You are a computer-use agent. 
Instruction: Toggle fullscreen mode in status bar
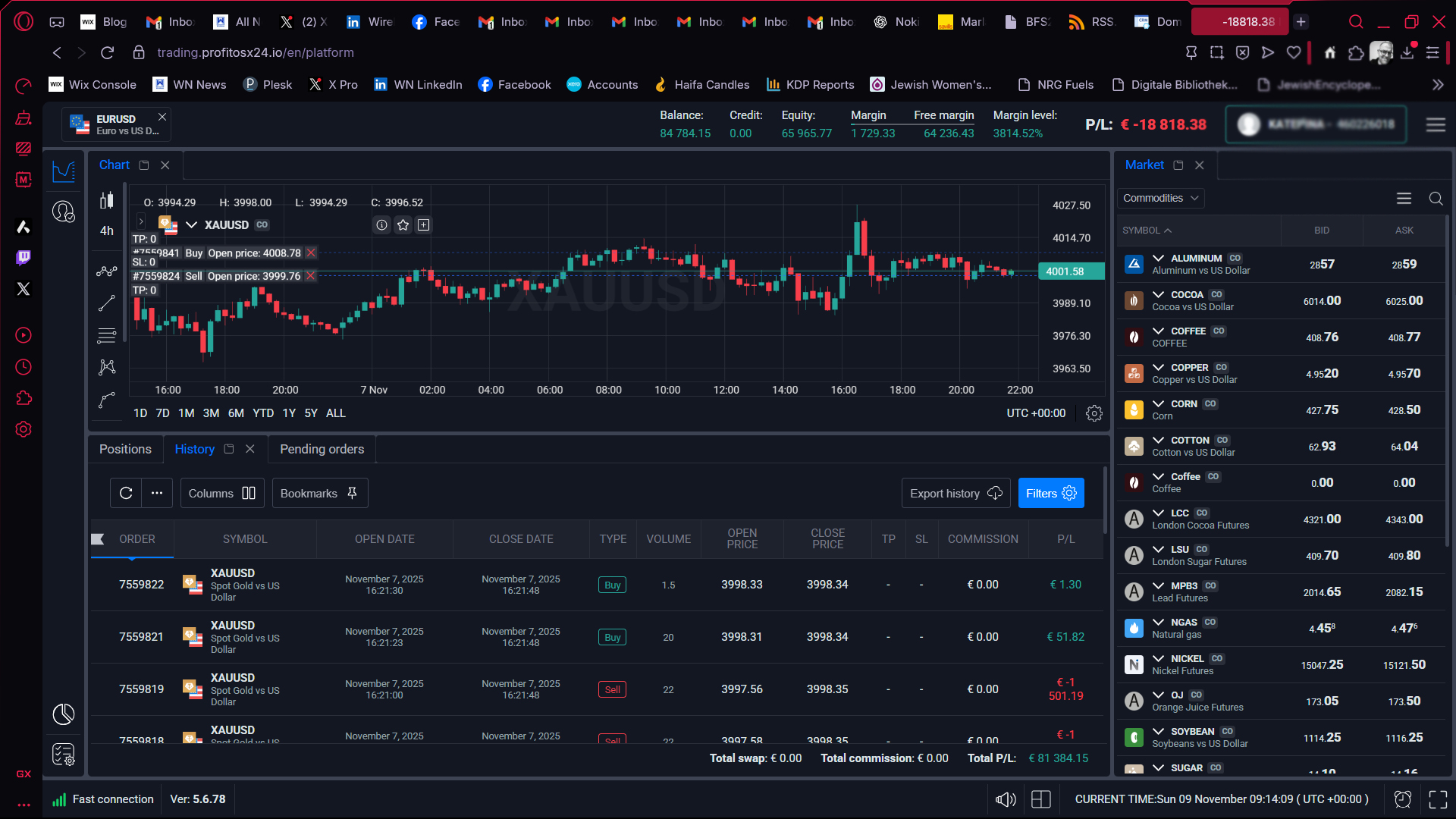1438,799
